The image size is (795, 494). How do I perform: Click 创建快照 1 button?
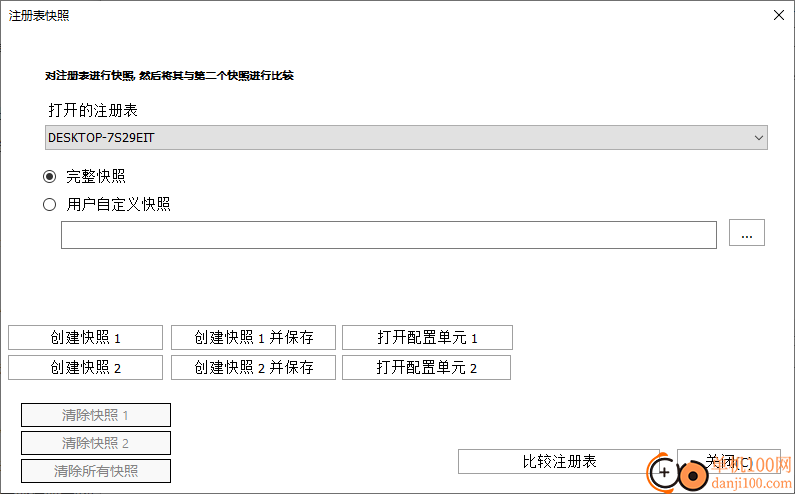(85, 337)
